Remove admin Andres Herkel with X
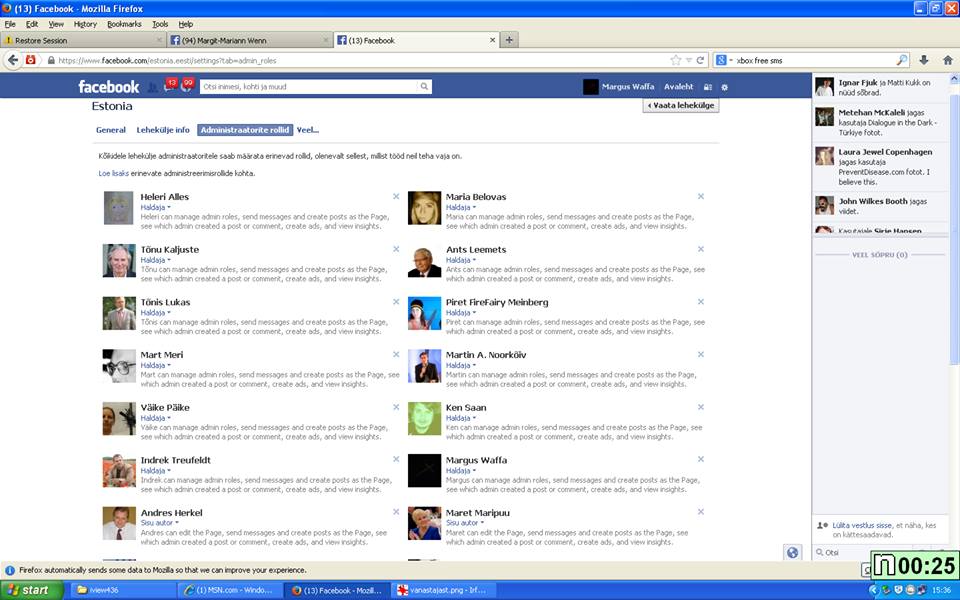The height and width of the screenshot is (600, 960). pos(396,512)
